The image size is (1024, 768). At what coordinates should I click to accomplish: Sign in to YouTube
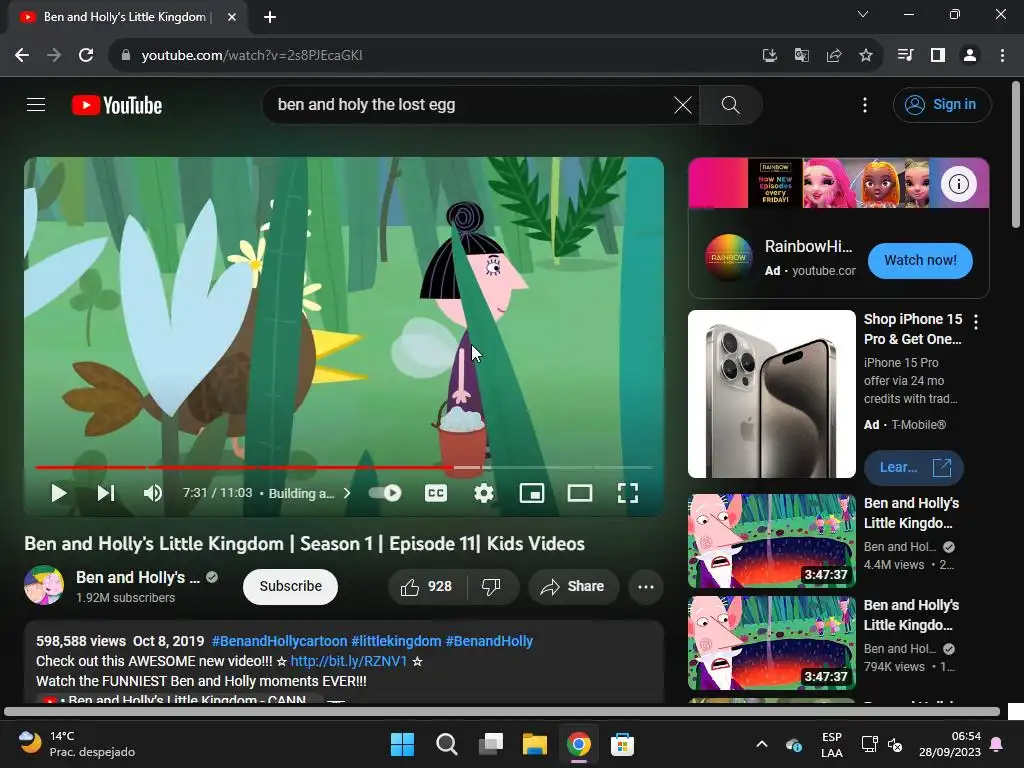point(942,104)
